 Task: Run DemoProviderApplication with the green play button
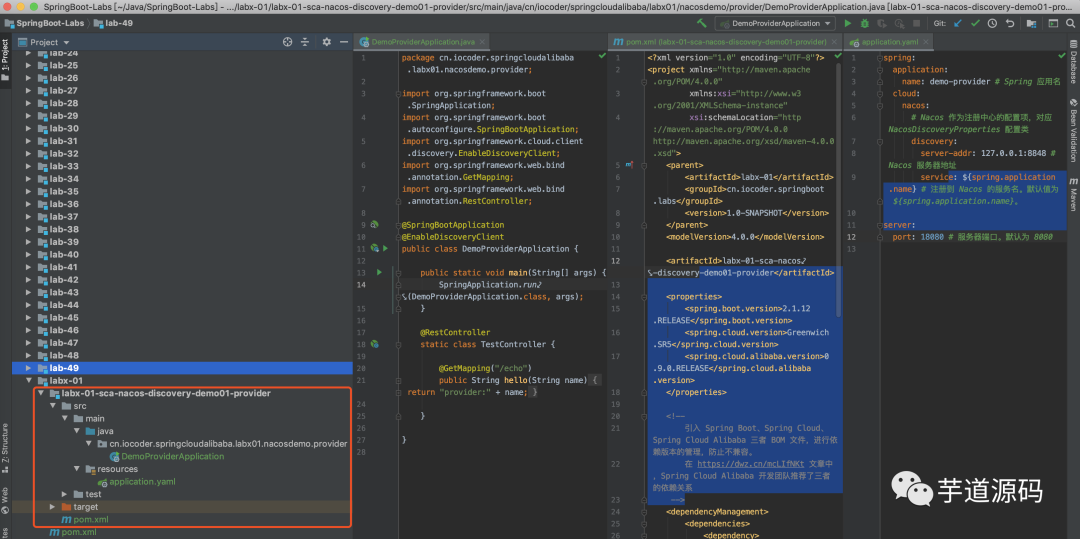[849, 23]
